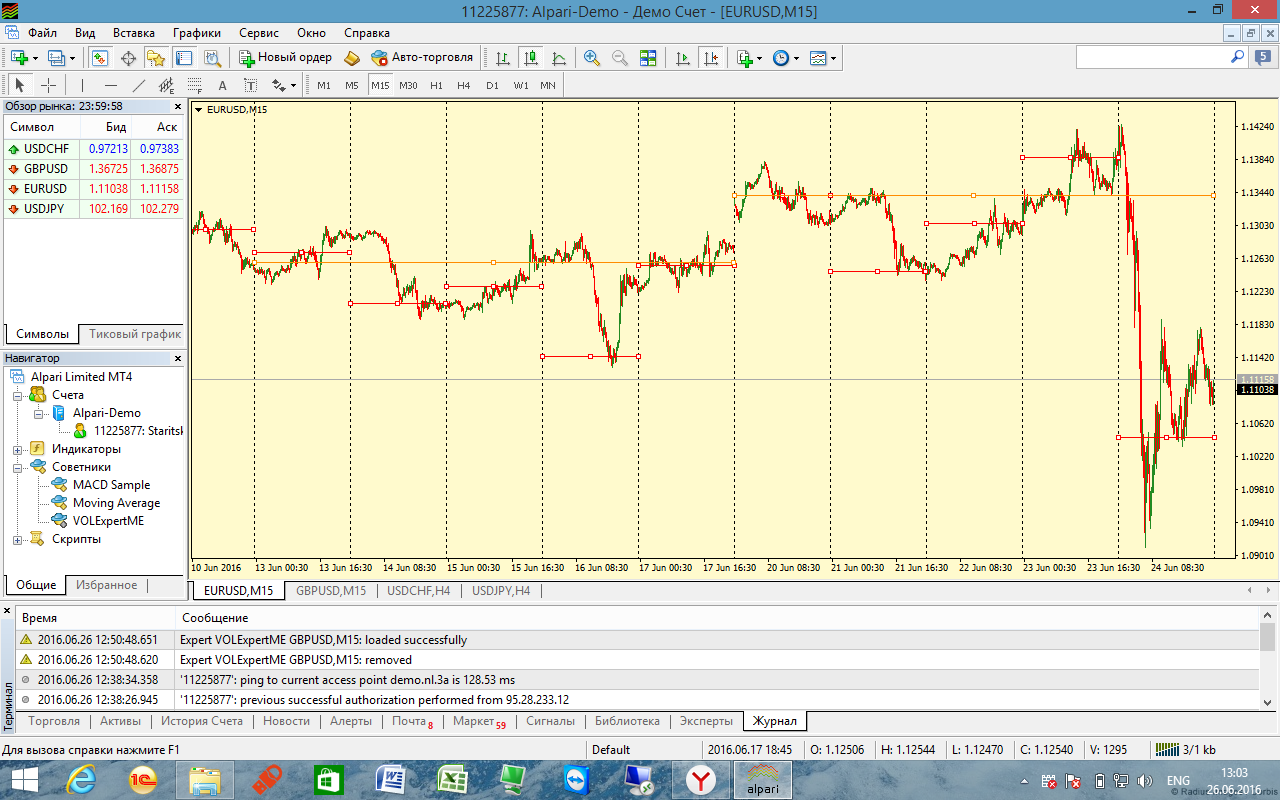Expand the Скрипты tree node
This screenshot has width=1280, height=800.
pyautogui.click(x=18, y=539)
